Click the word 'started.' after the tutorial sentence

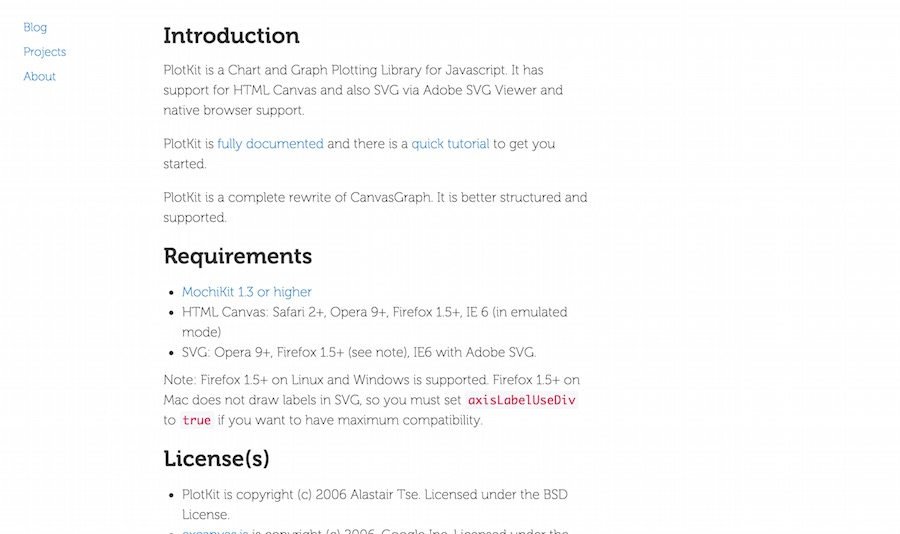click(x=185, y=164)
